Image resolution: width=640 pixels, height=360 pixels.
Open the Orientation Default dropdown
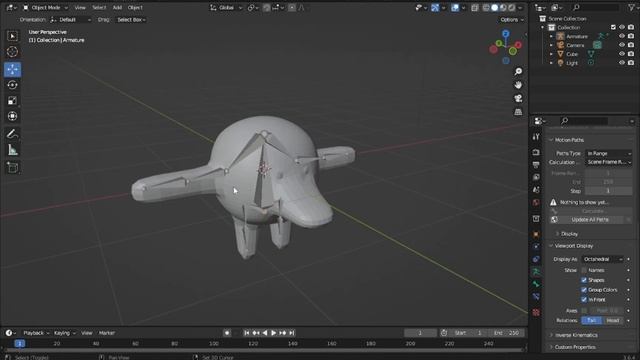(x=70, y=20)
